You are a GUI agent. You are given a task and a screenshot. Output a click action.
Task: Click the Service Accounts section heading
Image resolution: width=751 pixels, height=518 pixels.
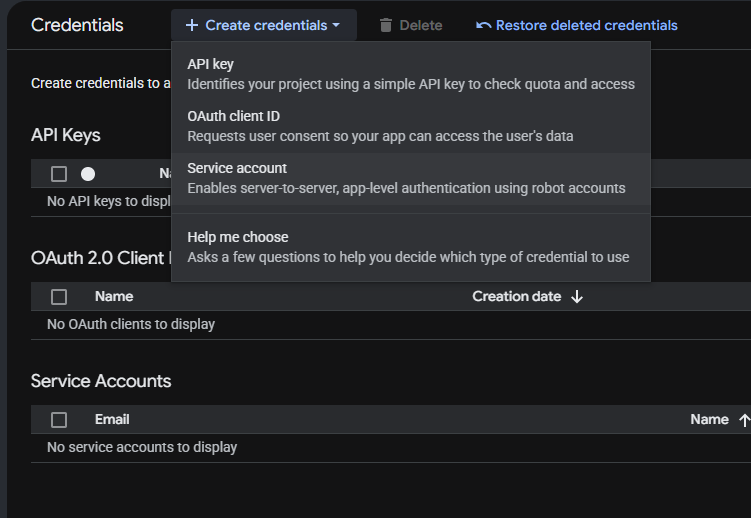pyautogui.click(x=101, y=381)
